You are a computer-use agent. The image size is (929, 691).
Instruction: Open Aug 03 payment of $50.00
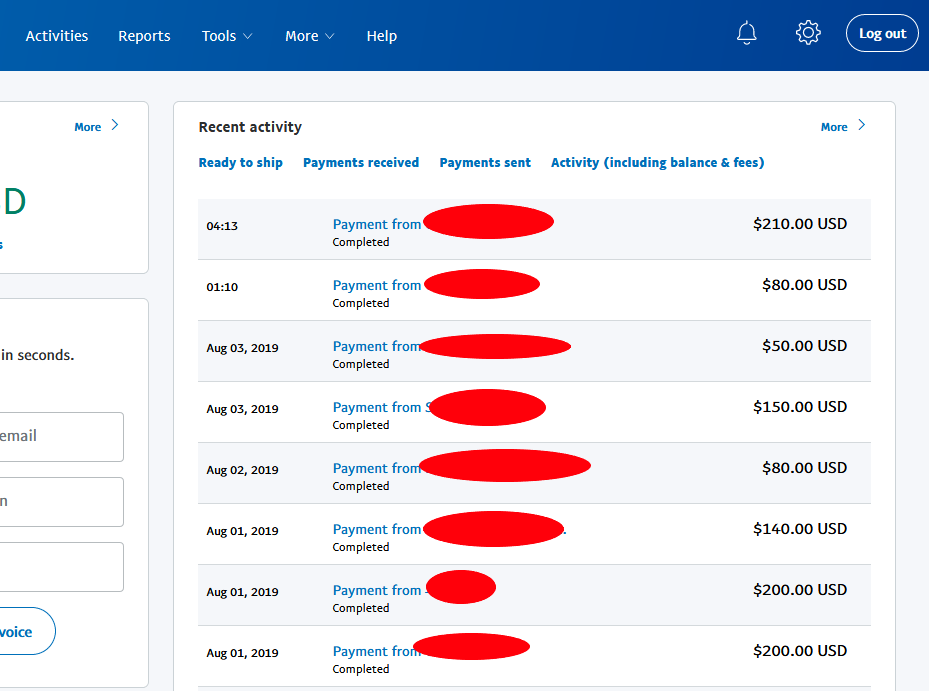click(x=534, y=351)
